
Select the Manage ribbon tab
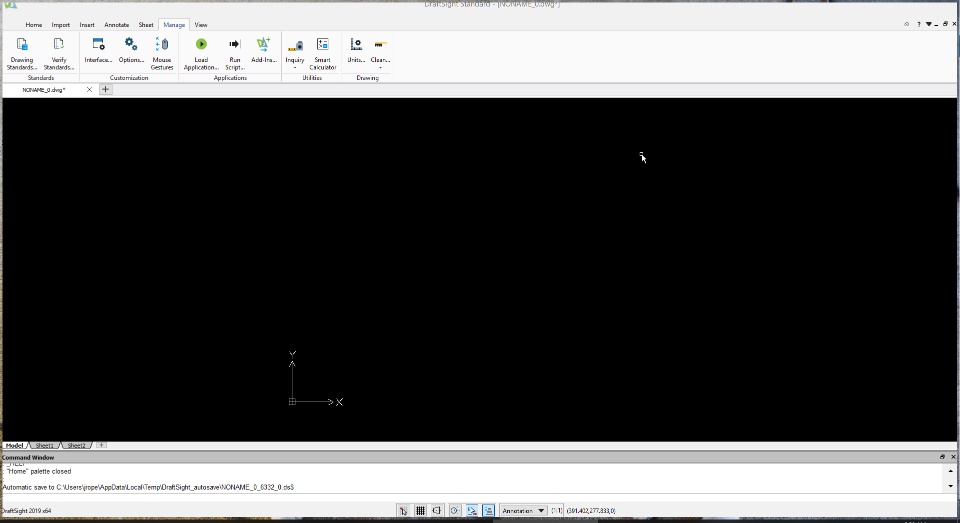click(174, 25)
